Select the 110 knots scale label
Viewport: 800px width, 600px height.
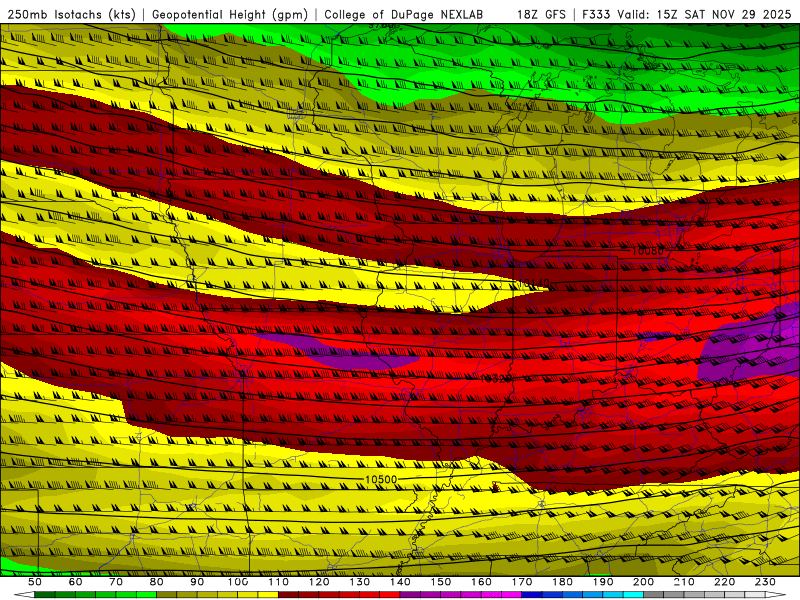278,582
